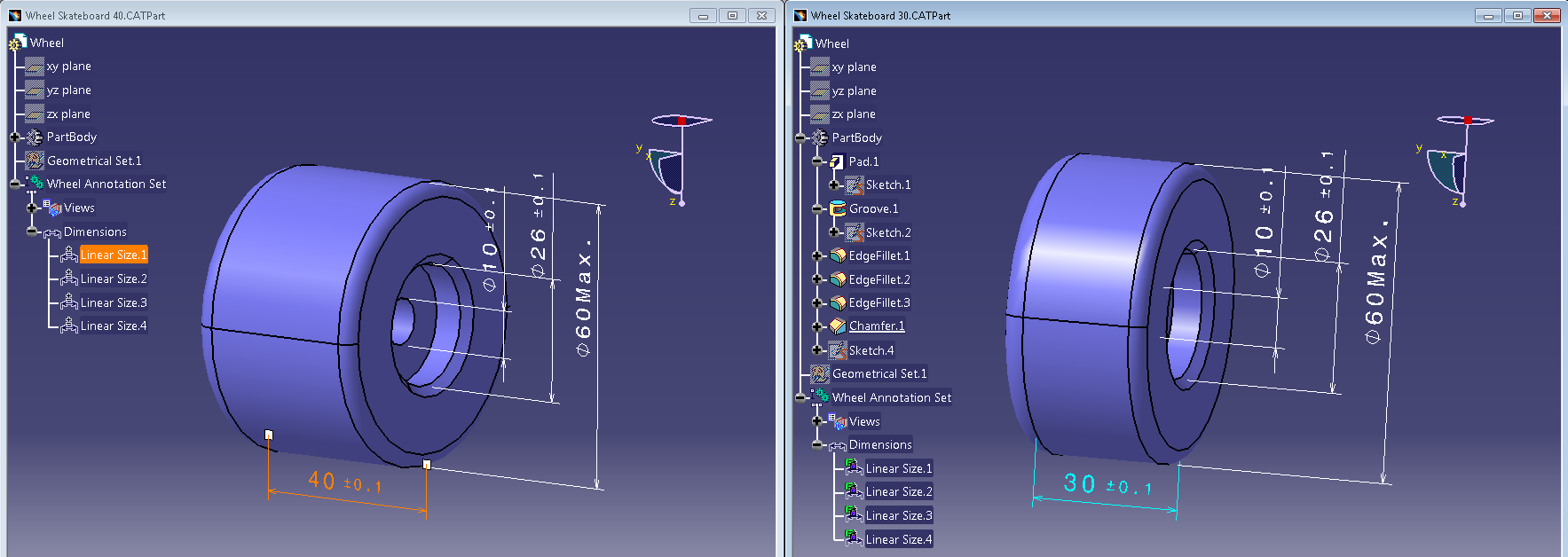Click the Groove.1 feature icon
Image resolution: width=1568 pixels, height=557 pixels.
click(837, 208)
